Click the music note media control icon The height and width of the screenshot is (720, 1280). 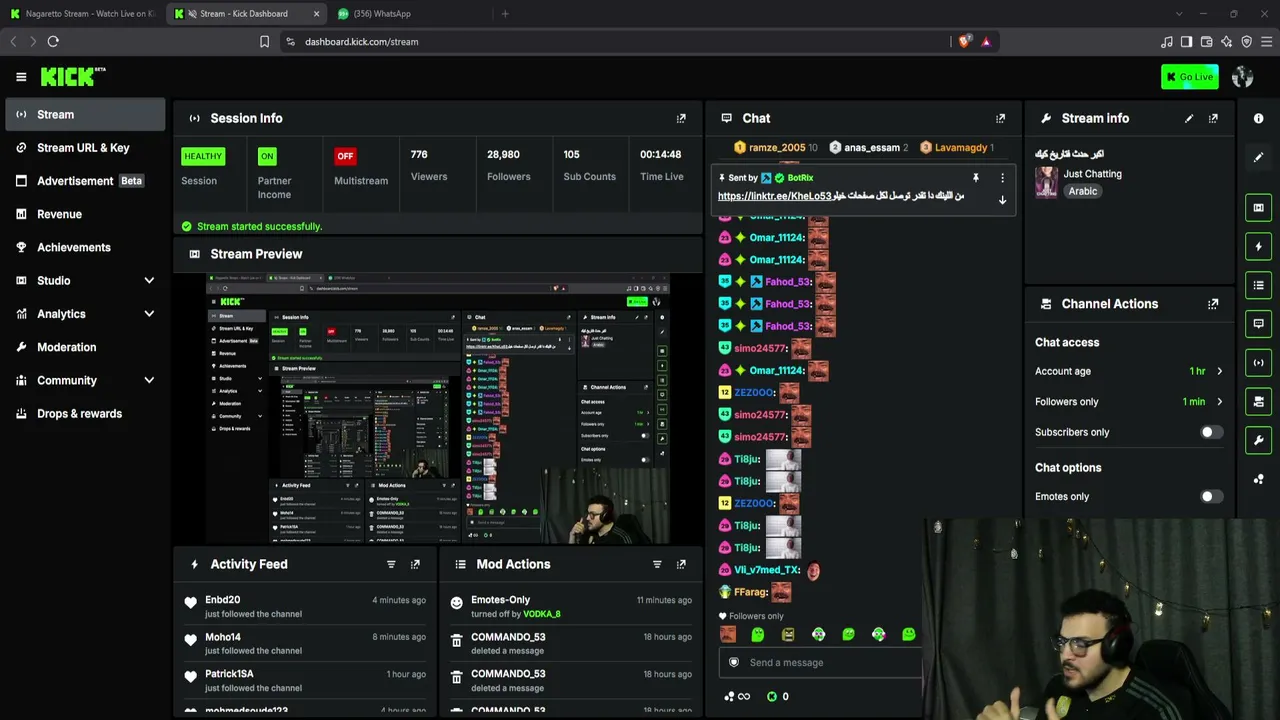coord(1166,42)
